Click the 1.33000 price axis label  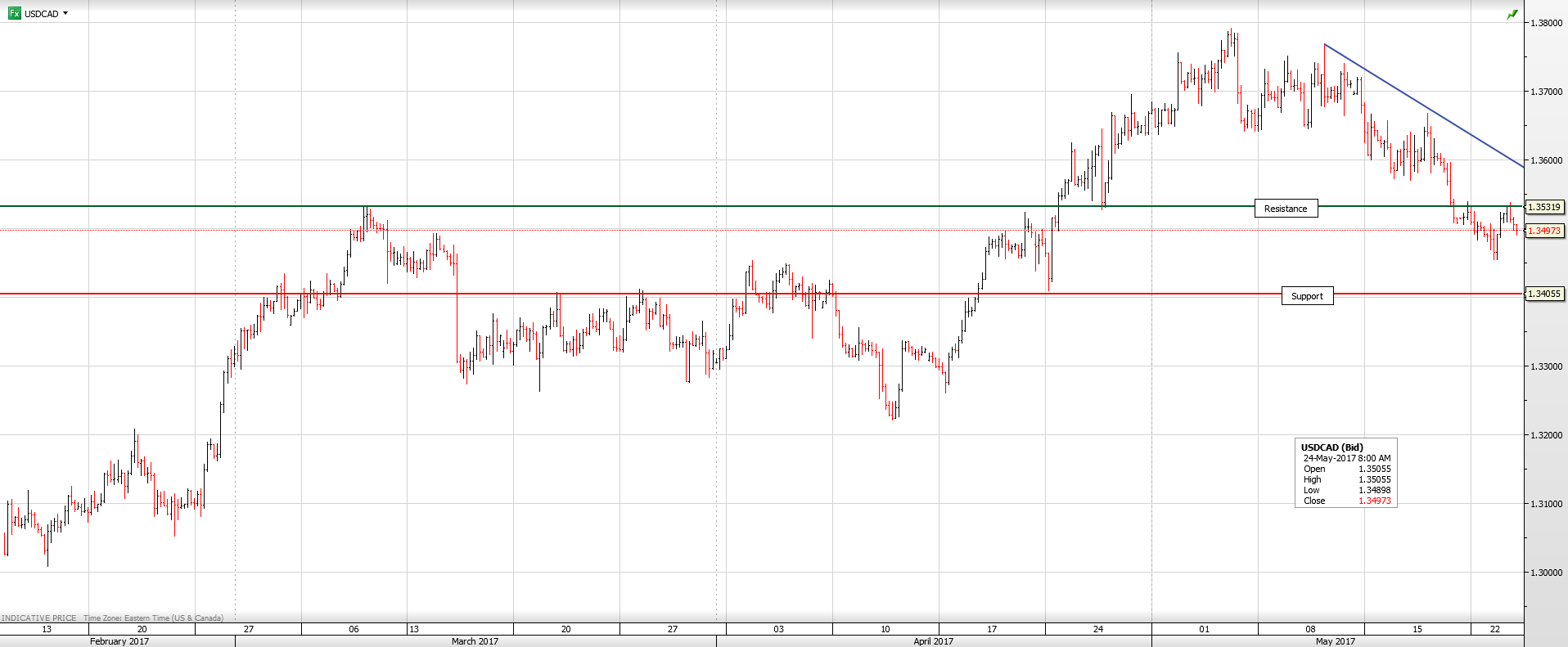pos(1546,366)
